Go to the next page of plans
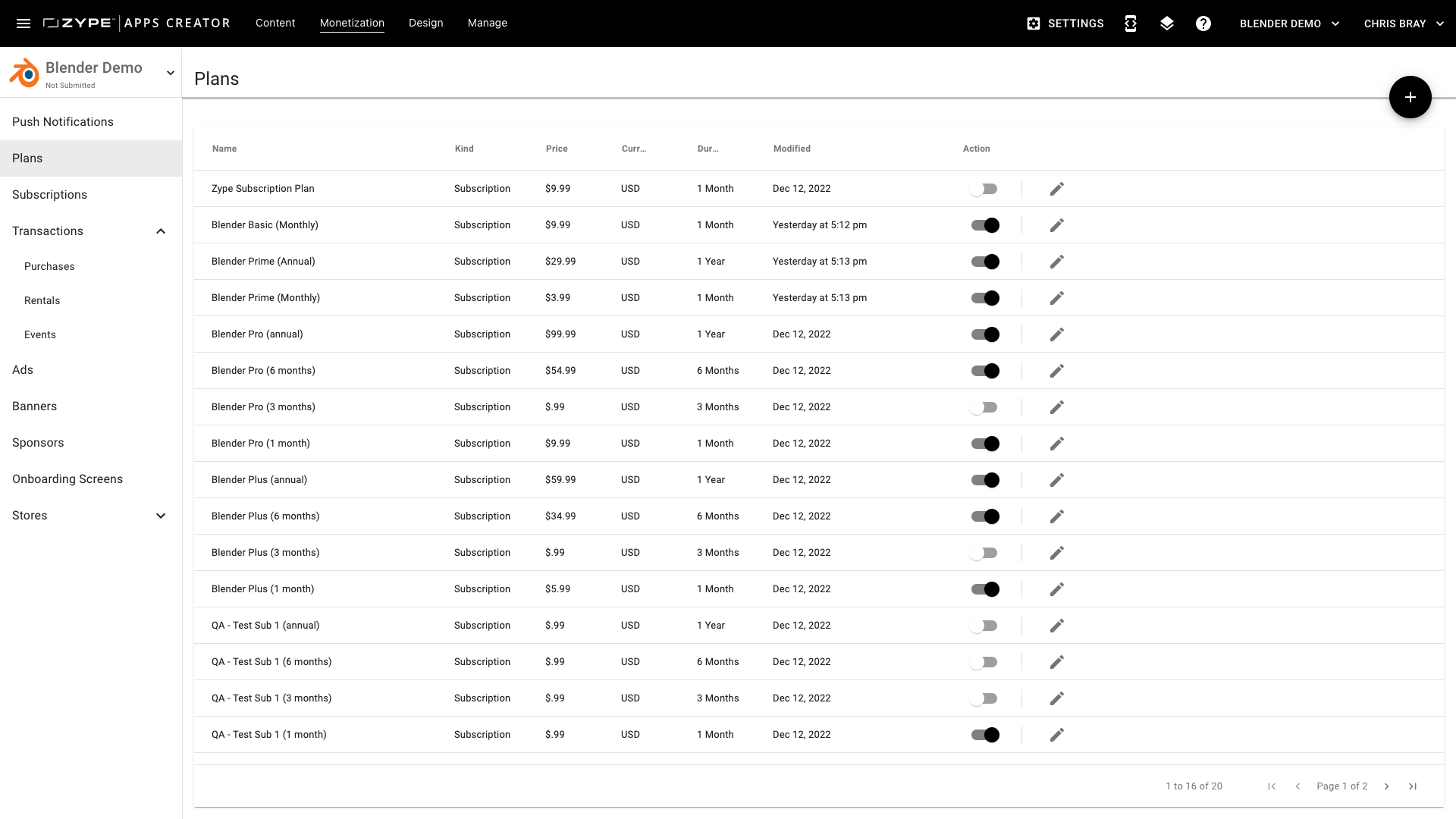 point(1386,786)
